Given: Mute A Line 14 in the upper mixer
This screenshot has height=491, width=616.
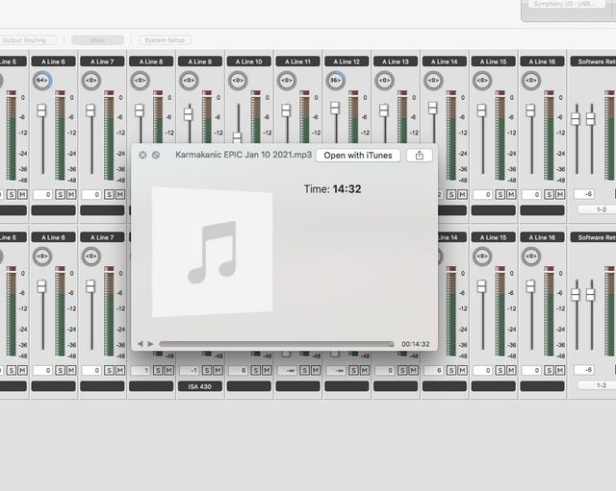Looking at the screenshot, I should [462, 194].
